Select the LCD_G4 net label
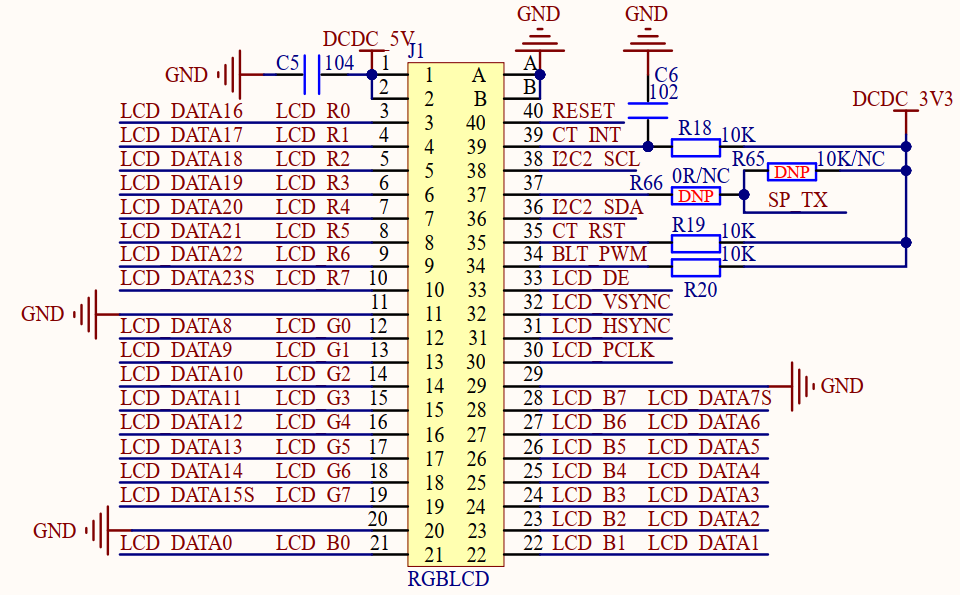960x595 pixels. coord(313,422)
